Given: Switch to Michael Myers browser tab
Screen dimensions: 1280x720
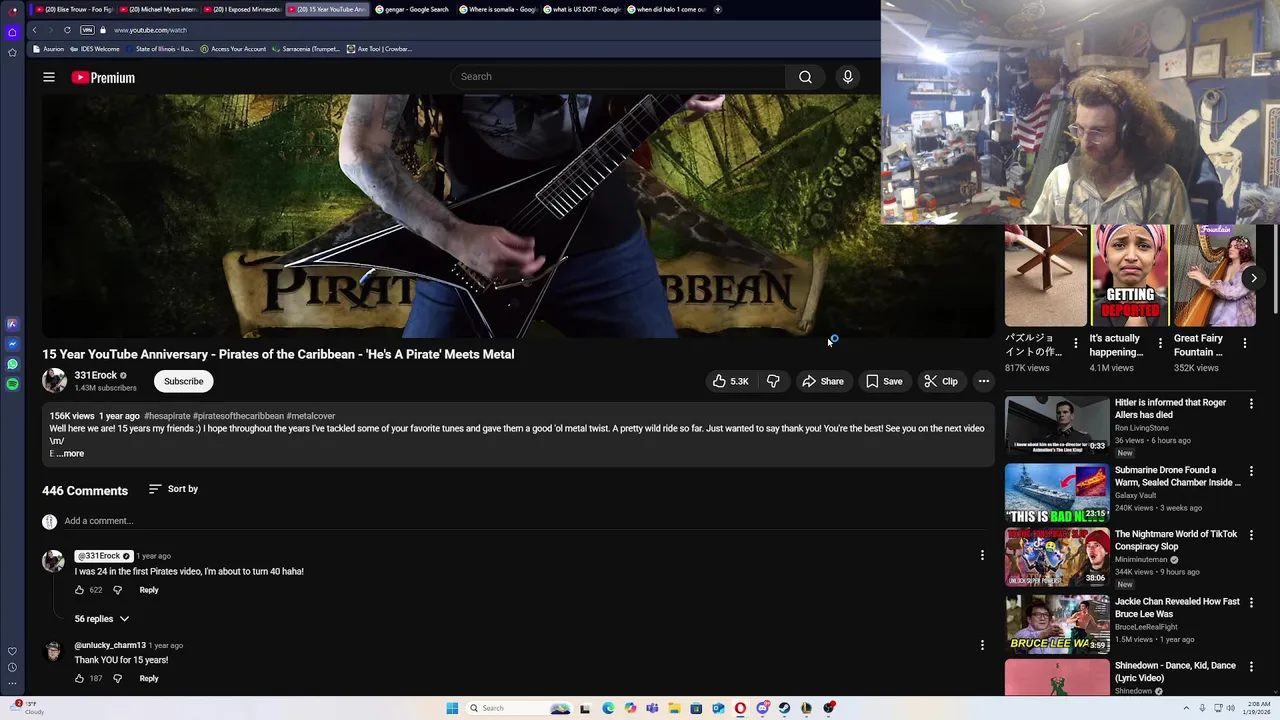Looking at the screenshot, I should [158, 9].
